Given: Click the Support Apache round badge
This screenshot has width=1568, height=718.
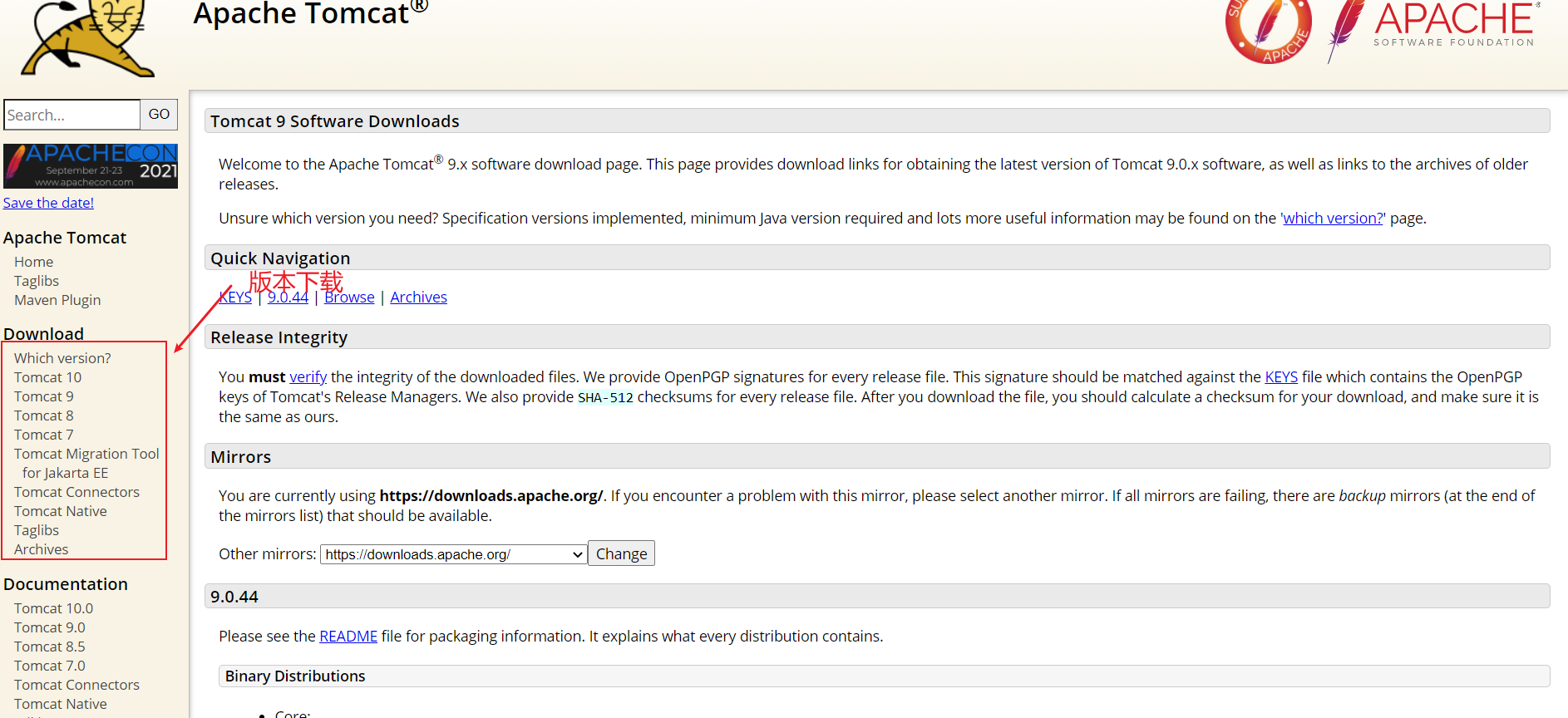Looking at the screenshot, I should click(x=1269, y=32).
